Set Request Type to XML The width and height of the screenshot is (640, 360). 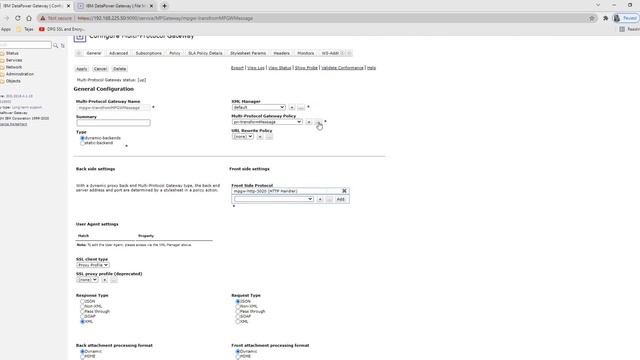click(x=238, y=322)
